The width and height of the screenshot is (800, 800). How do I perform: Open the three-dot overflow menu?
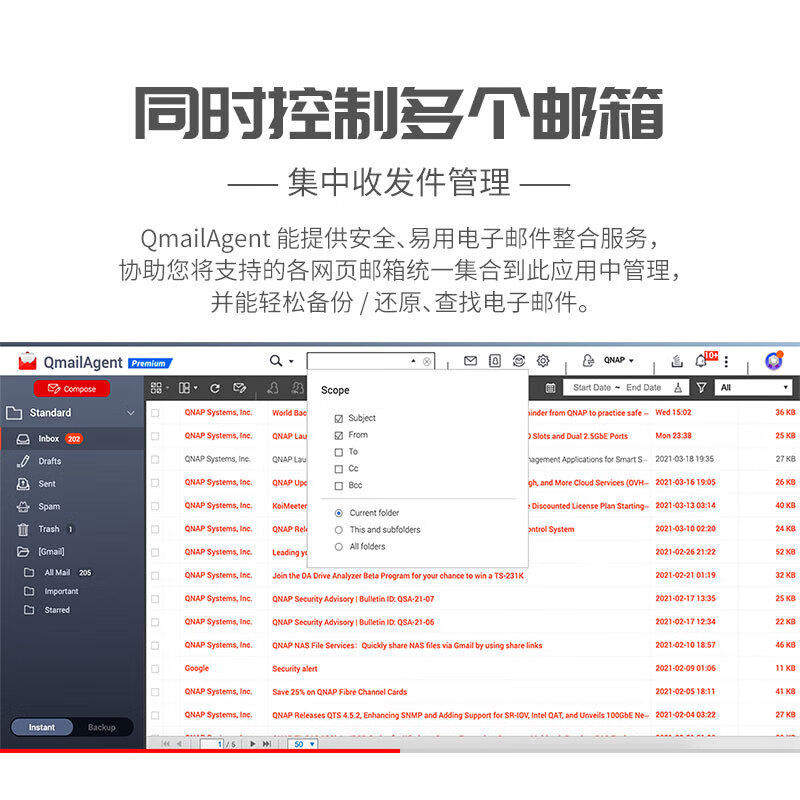point(726,359)
